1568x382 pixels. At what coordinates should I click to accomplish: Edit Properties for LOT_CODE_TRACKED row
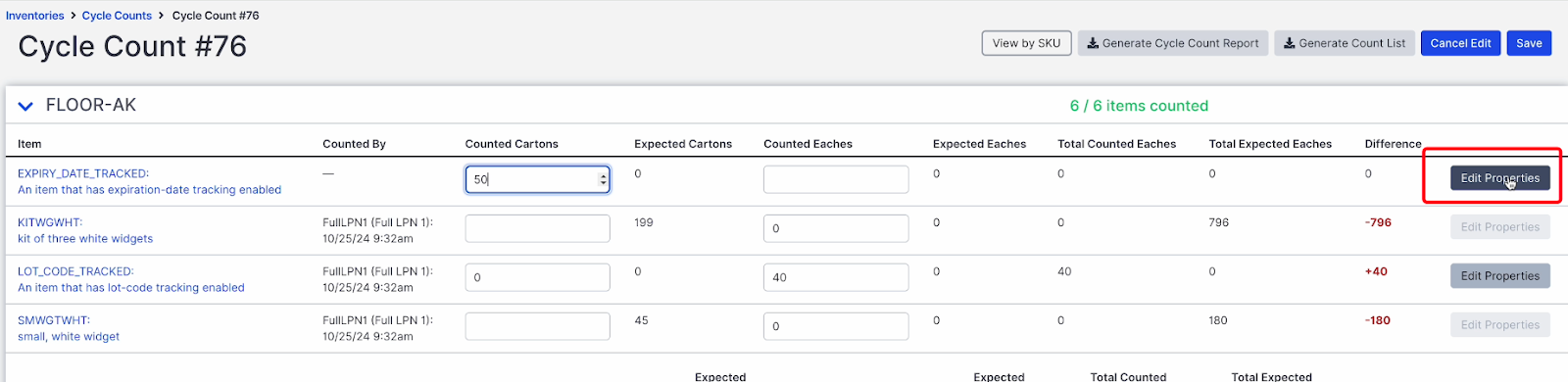tap(1500, 275)
